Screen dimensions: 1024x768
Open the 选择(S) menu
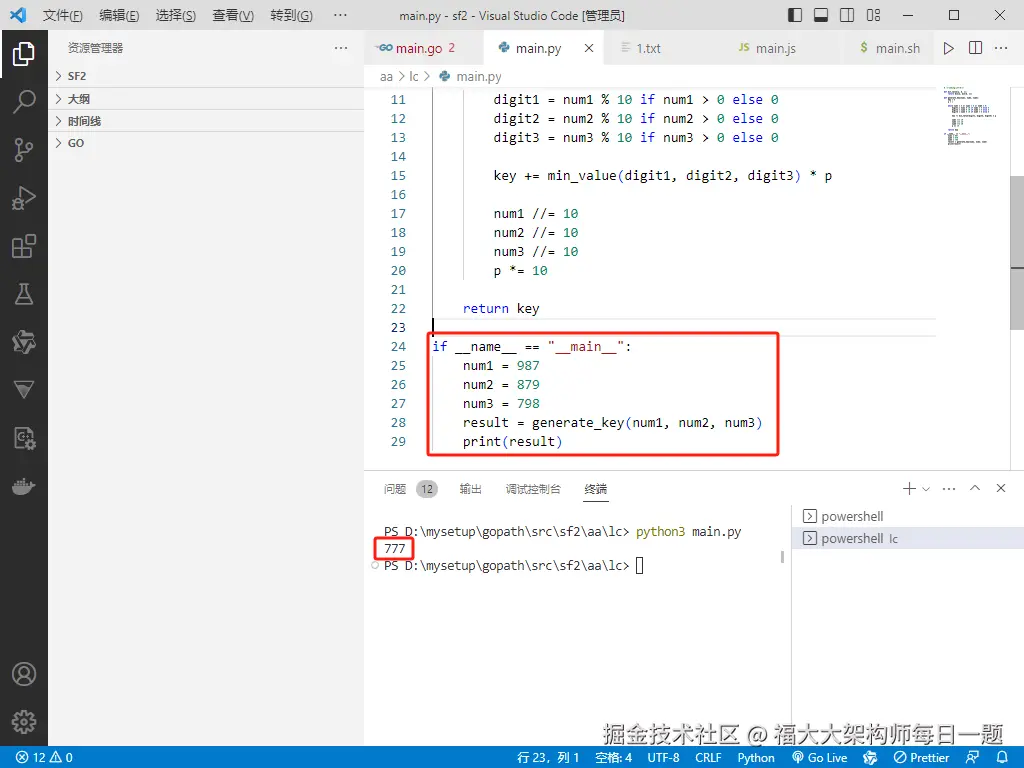pos(176,15)
